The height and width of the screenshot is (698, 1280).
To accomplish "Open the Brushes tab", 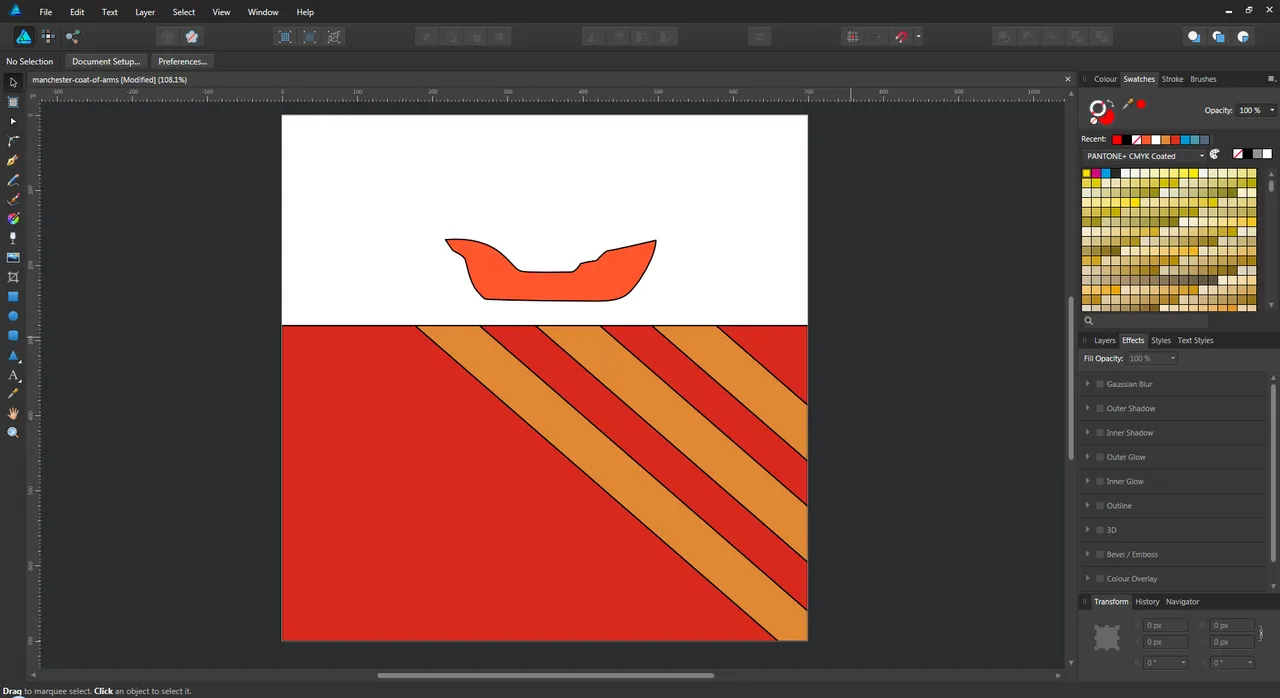I will coord(1203,79).
